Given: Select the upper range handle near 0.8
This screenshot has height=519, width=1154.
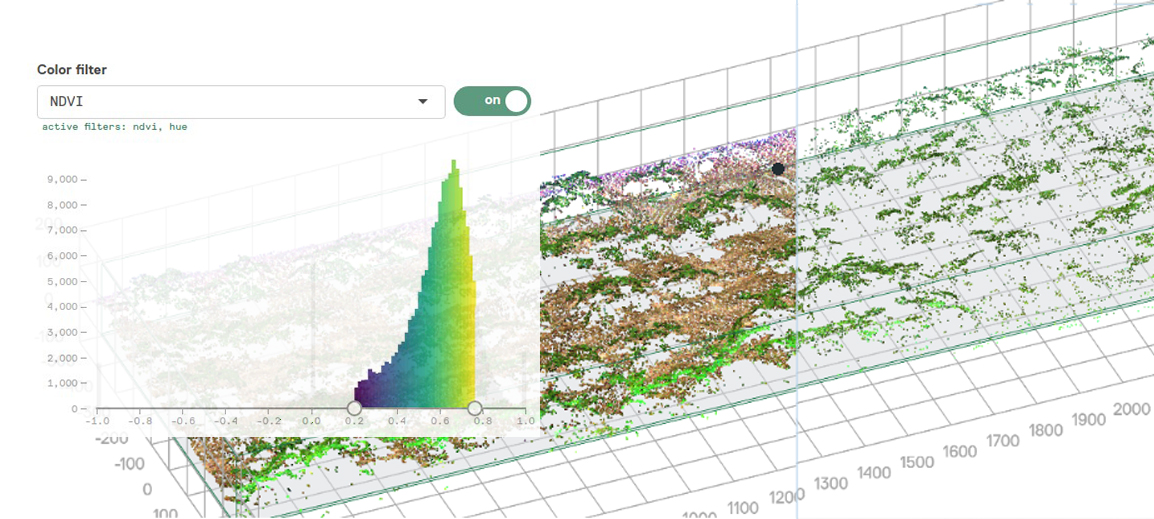Looking at the screenshot, I should pyautogui.click(x=475, y=408).
